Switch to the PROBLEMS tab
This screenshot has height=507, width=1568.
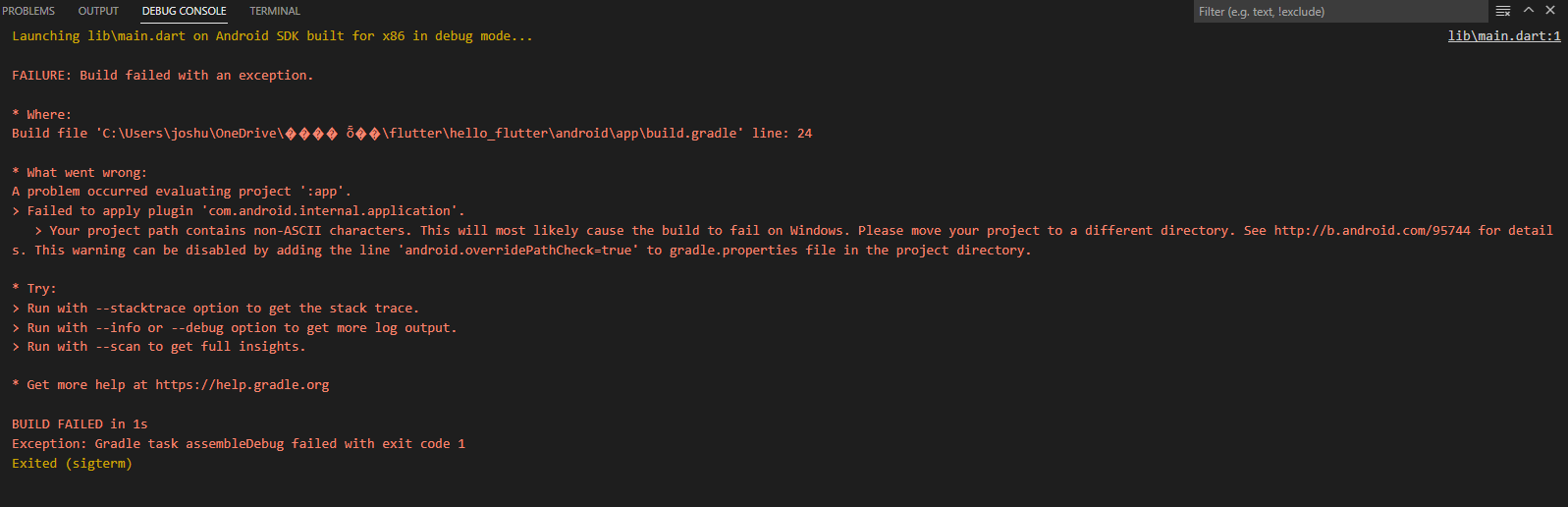[27, 11]
